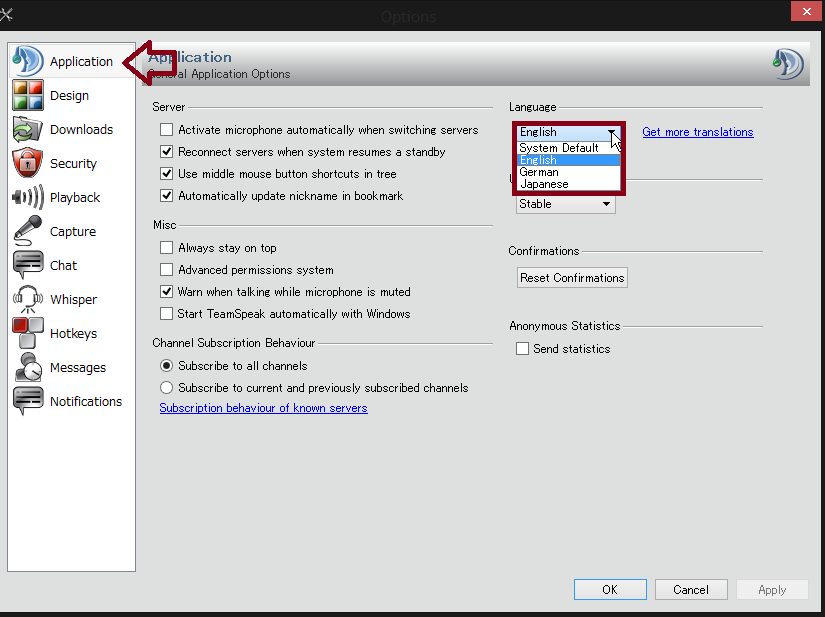This screenshot has width=825, height=617.
Task: Enable Advanced permissions system
Action: pos(166,270)
